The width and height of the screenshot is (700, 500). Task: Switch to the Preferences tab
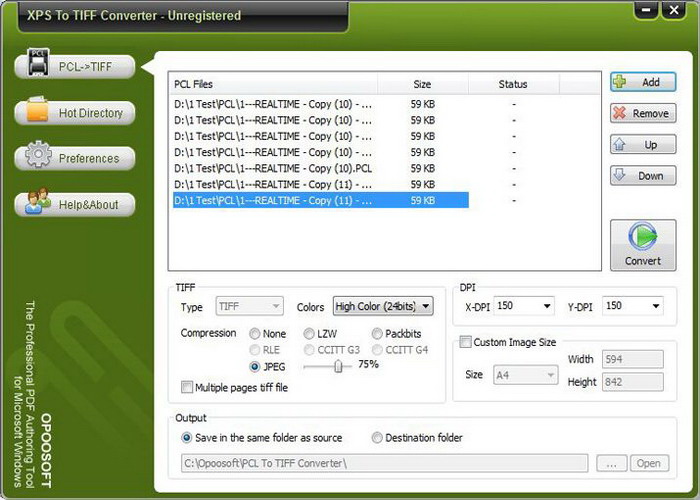click(x=75, y=158)
